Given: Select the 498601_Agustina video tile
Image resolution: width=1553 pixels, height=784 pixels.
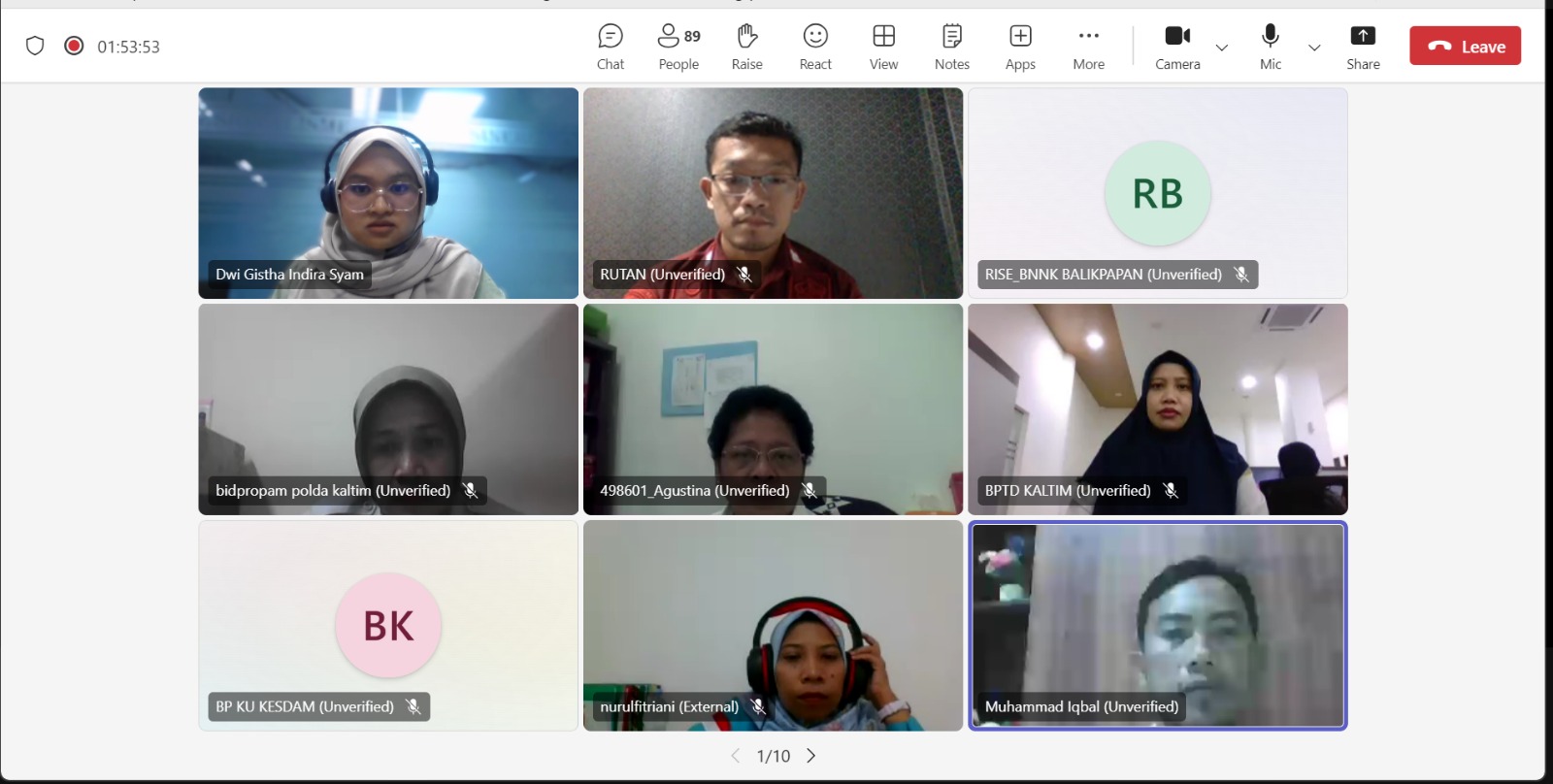Looking at the screenshot, I should pyautogui.click(x=773, y=408).
